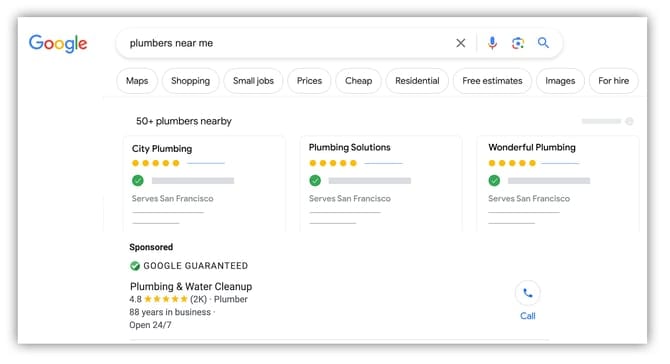670x364 pixels.
Task: Click 'Serves San Francisco' under Plumbing Solutions
Action: pos(350,199)
